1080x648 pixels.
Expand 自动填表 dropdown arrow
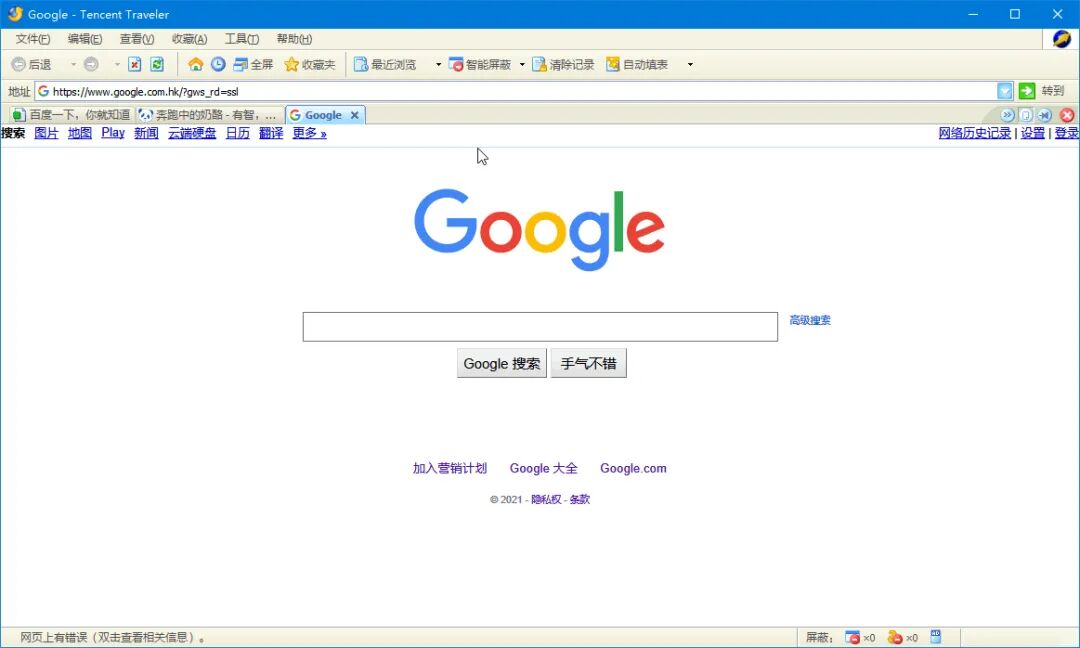click(690, 64)
